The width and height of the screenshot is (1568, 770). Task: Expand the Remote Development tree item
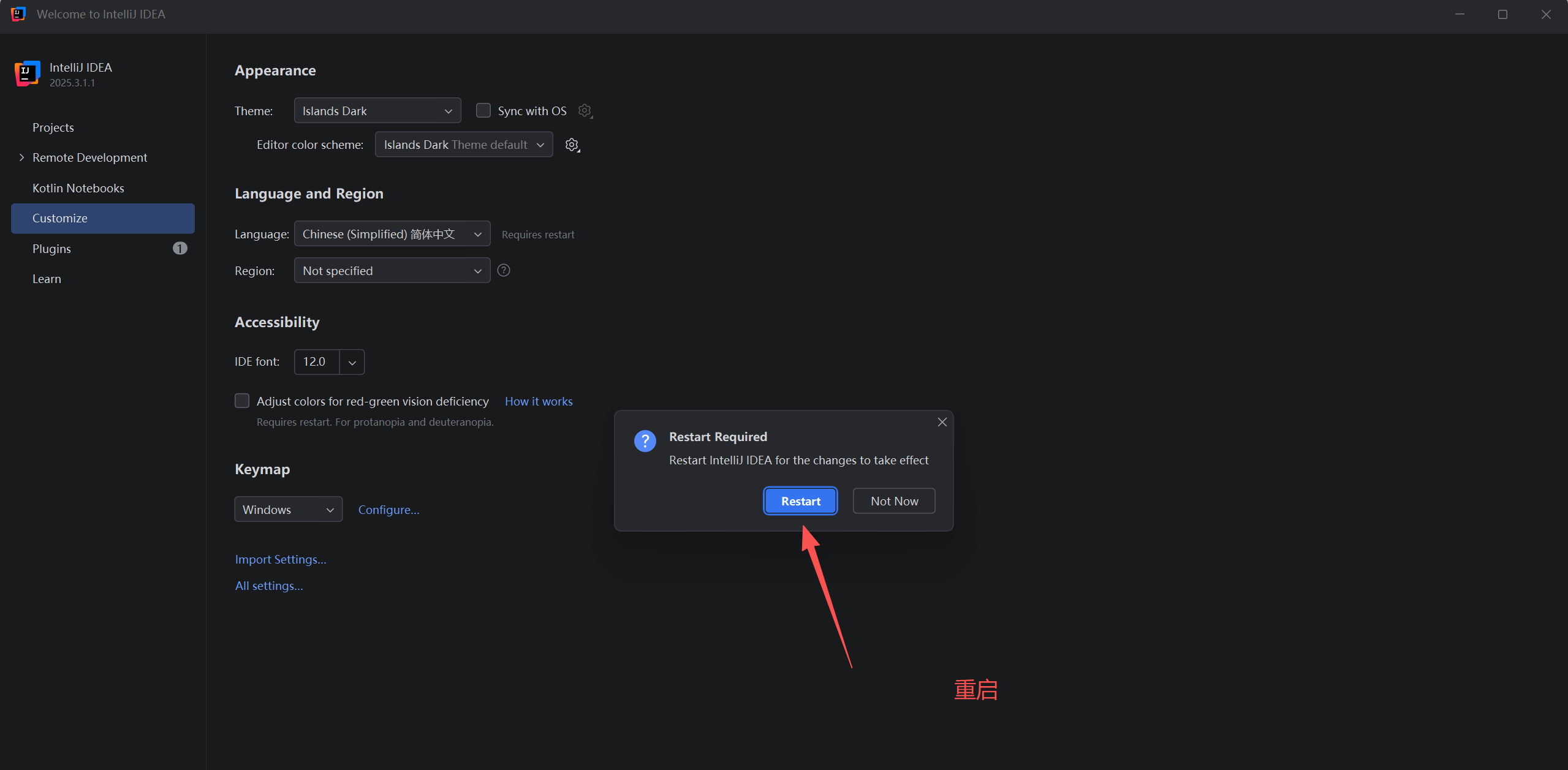point(22,157)
